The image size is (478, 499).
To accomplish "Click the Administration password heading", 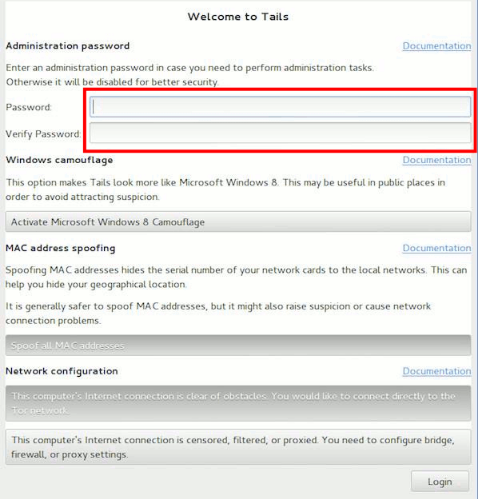I will (68, 46).
